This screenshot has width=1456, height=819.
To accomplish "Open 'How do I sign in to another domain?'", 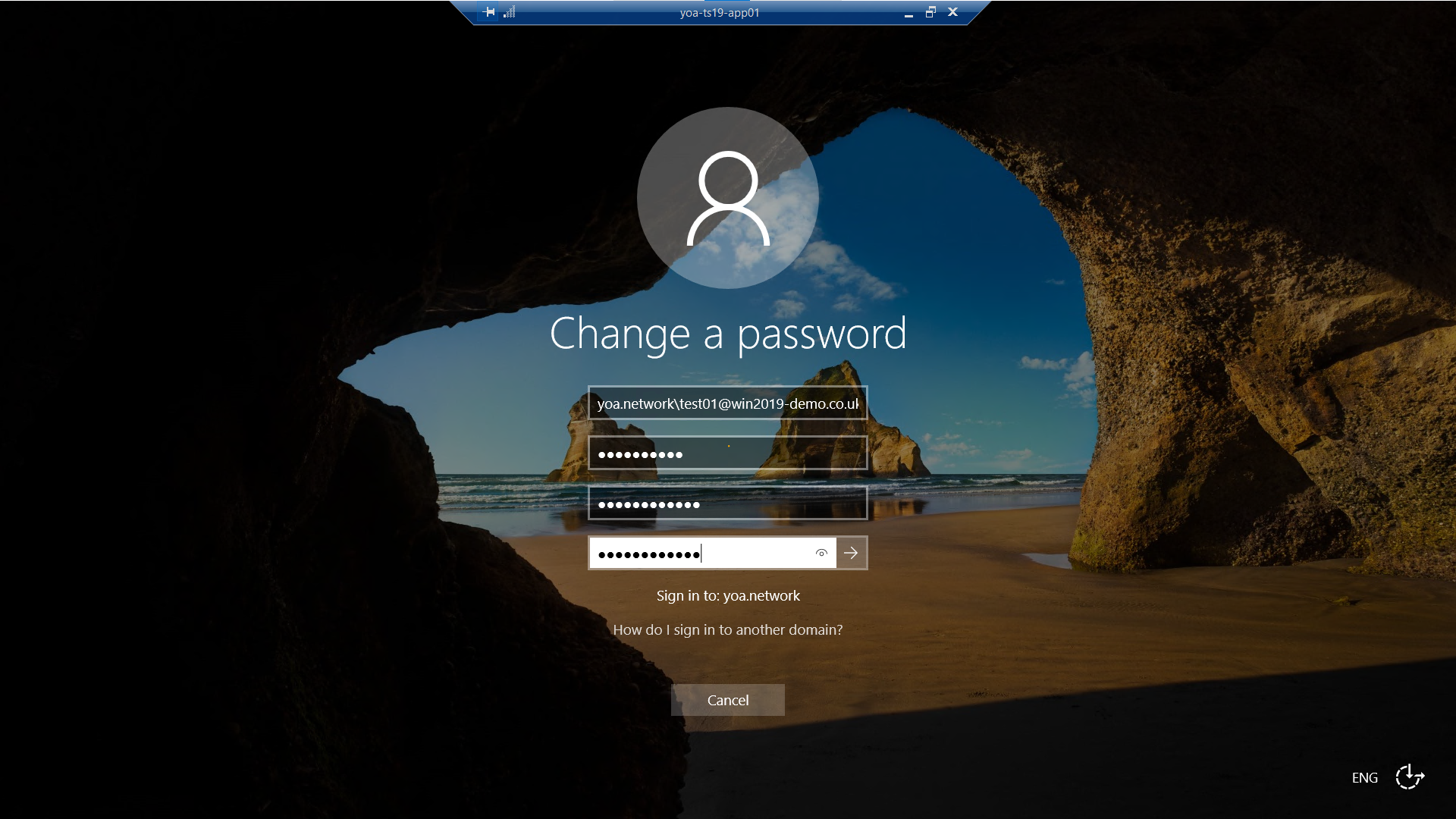I will coord(728,630).
